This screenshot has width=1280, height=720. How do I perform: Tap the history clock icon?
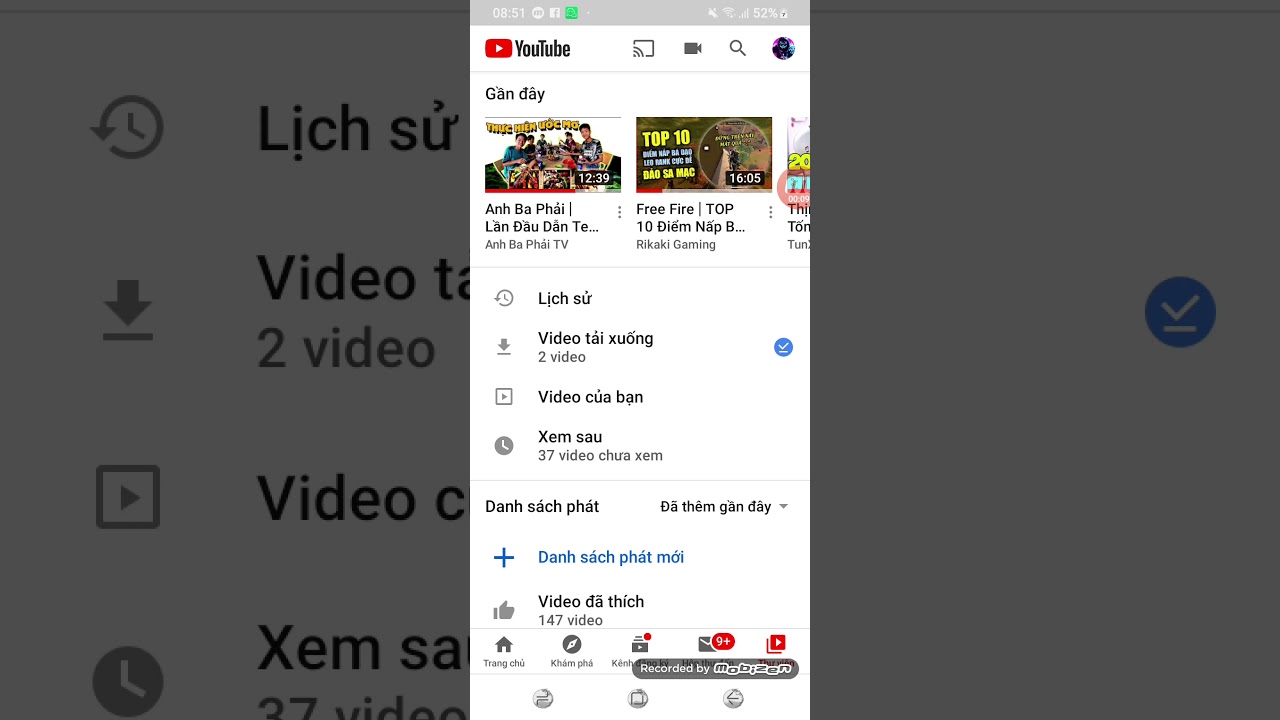(x=504, y=298)
